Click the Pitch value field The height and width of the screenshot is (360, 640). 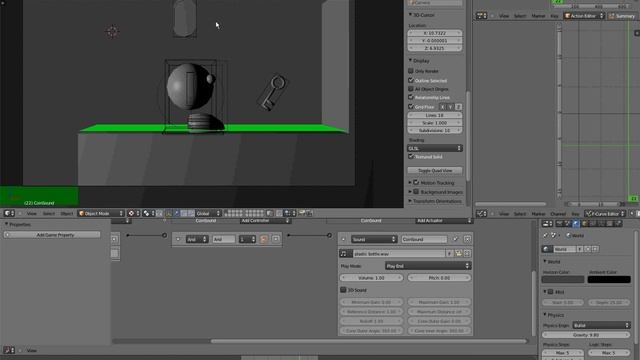point(439,278)
